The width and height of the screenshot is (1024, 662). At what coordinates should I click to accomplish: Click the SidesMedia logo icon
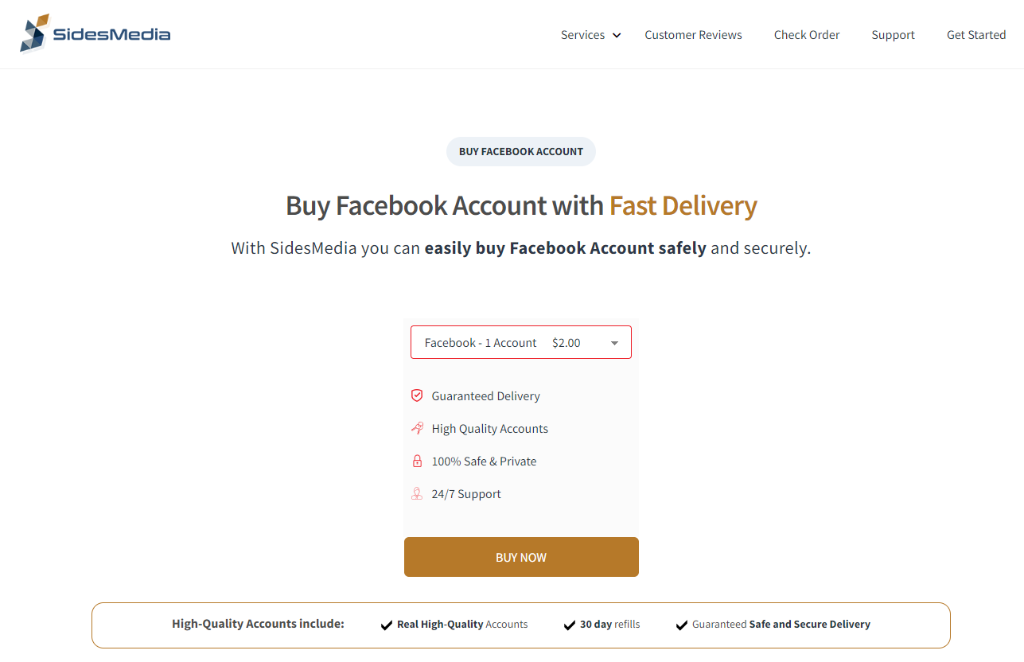[35, 33]
